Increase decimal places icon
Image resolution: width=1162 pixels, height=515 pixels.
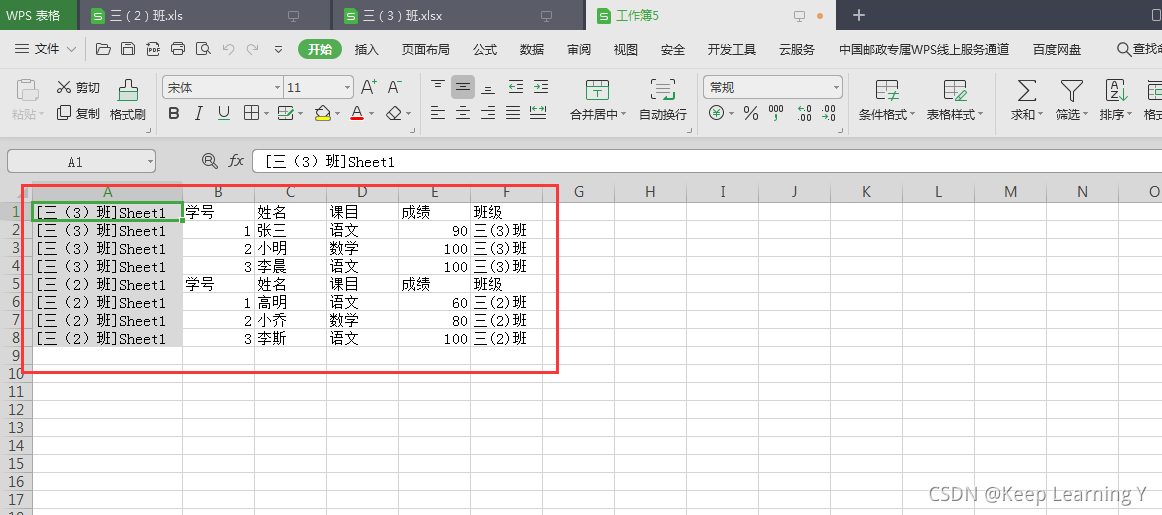pos(804,113)
